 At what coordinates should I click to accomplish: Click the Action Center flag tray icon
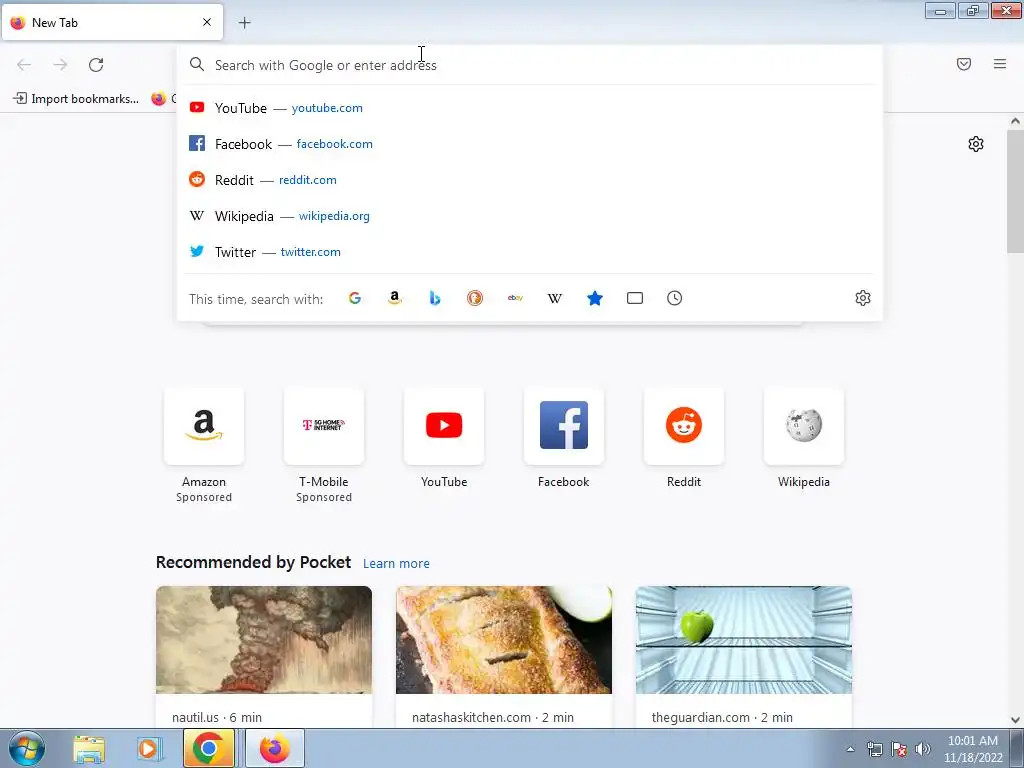[x=899, y=749]
